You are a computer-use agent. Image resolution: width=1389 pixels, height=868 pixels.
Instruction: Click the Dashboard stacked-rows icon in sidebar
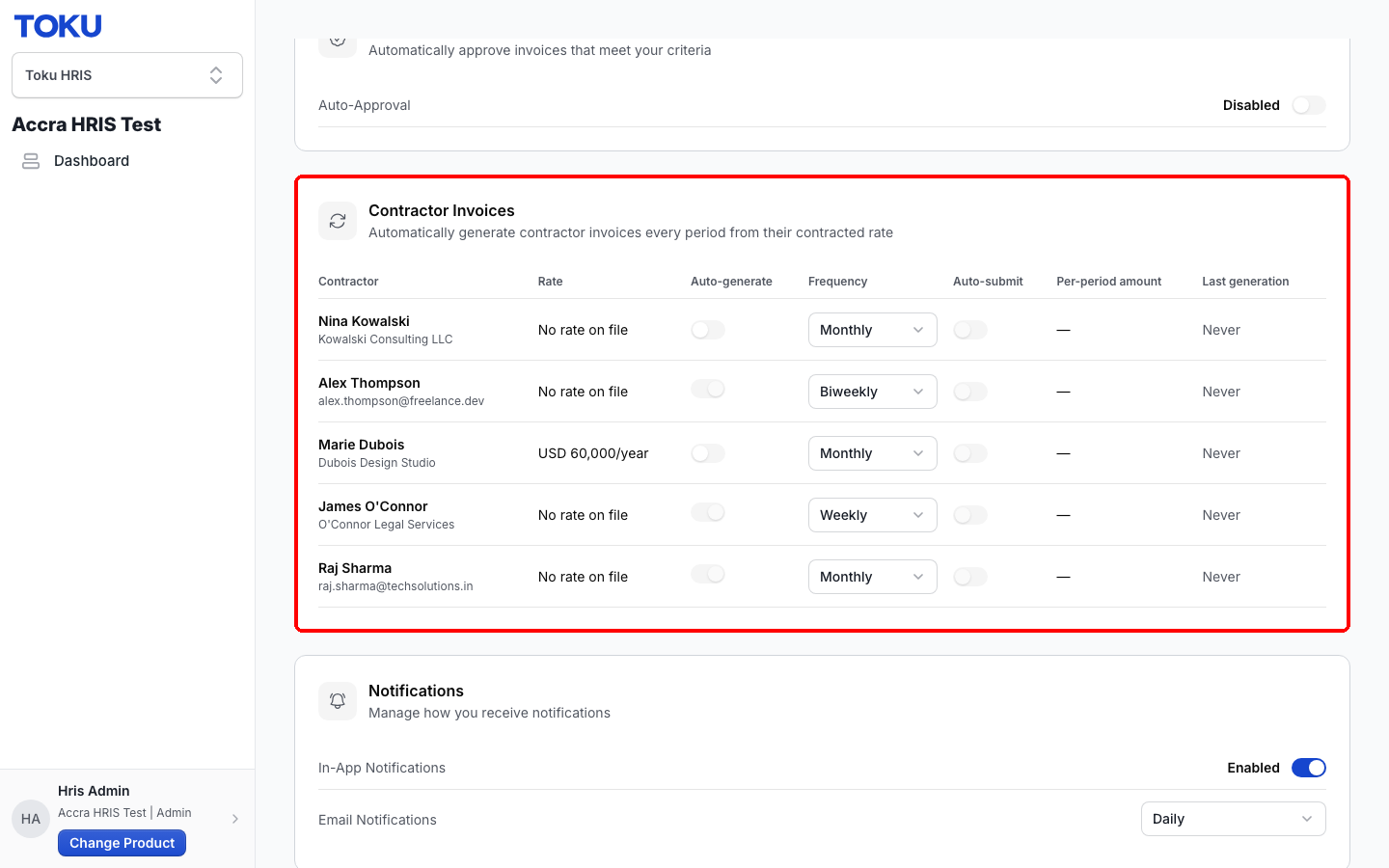click(x=31, y=161)
